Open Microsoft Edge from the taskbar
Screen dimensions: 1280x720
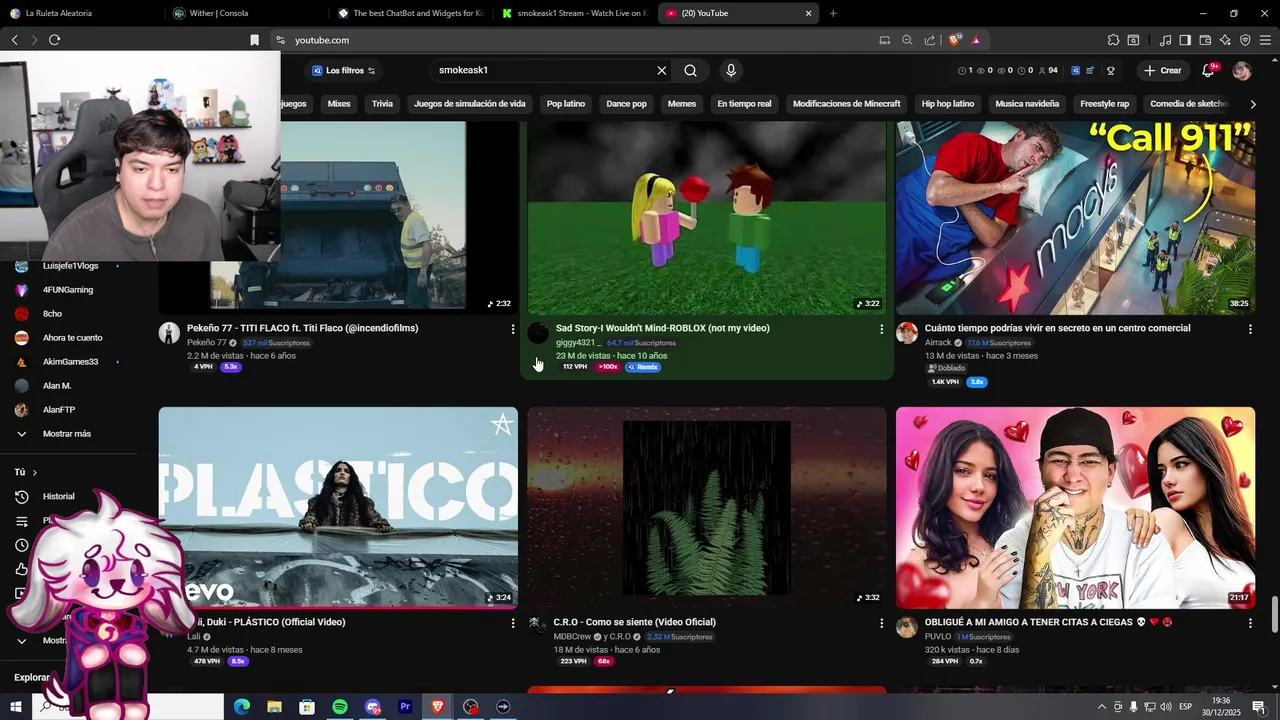click(x=242, y=707)
